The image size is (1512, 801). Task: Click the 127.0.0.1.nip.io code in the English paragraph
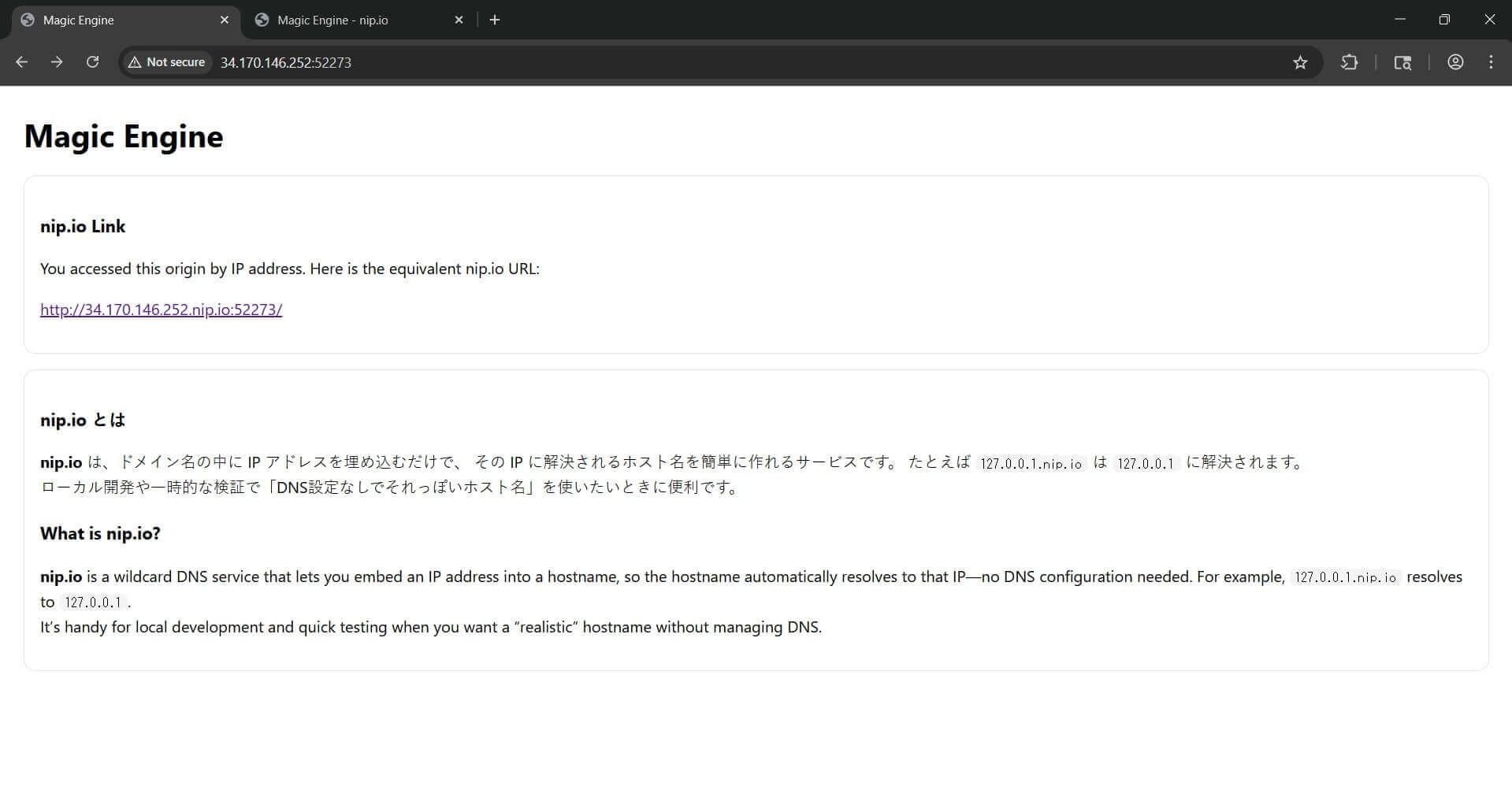1346,577
